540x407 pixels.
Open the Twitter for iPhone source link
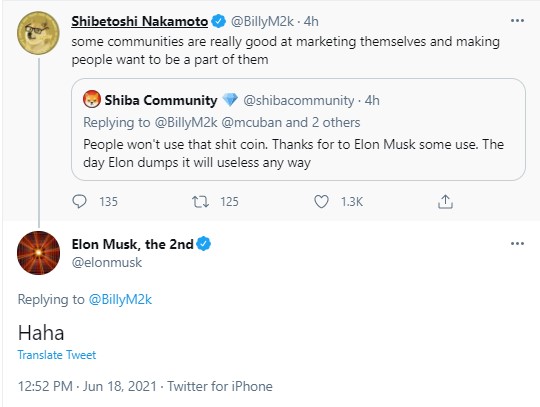[220, 386]
